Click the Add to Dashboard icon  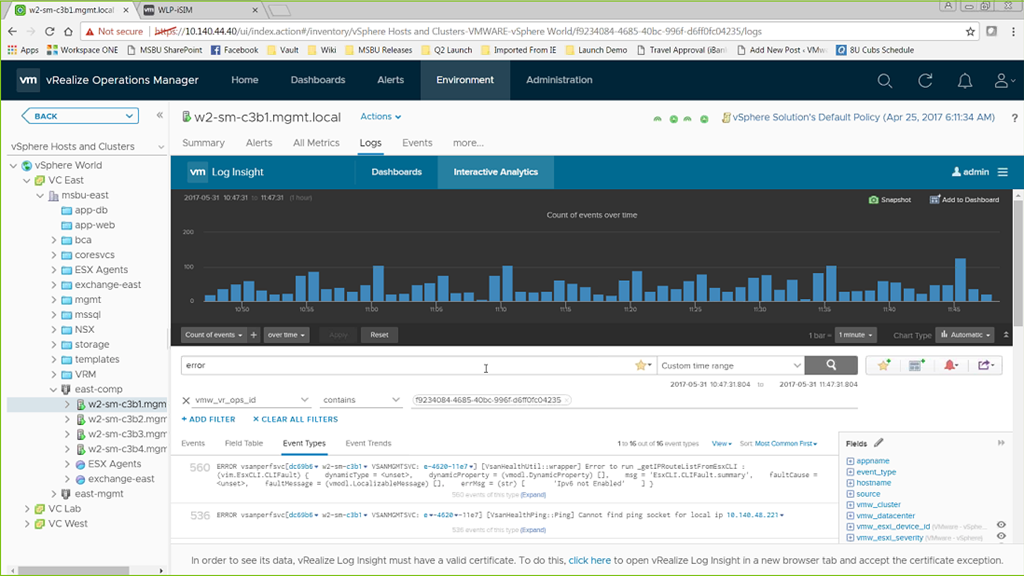pos(964,200)
